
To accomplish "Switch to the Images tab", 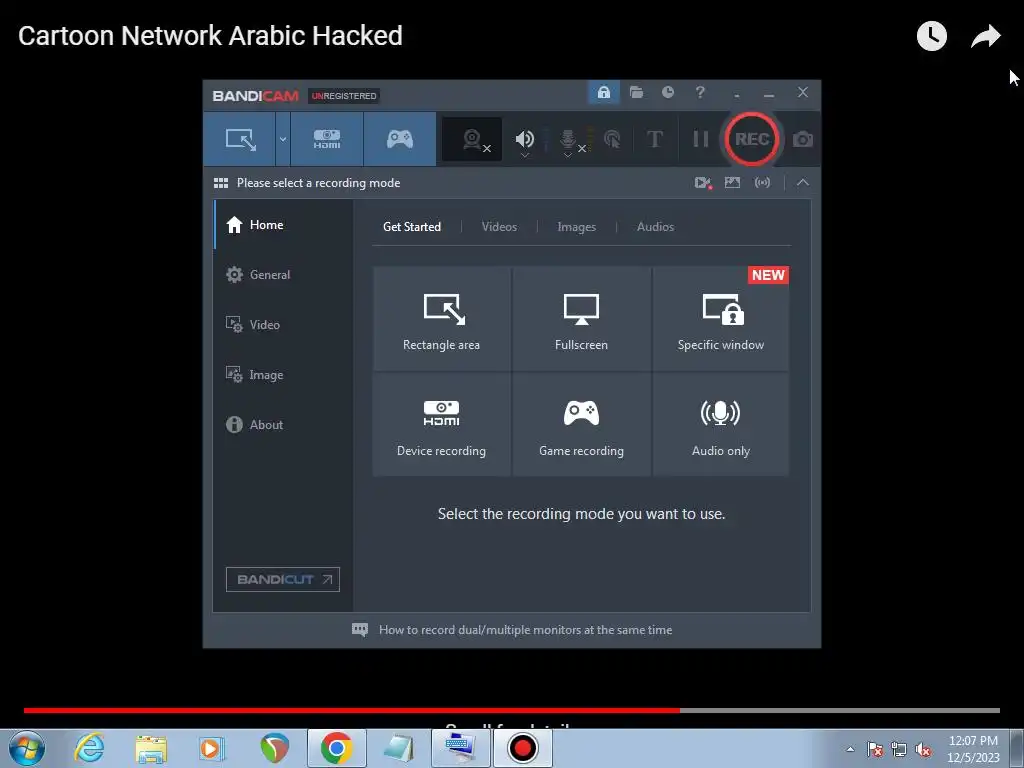I will [x=576, y=227].
